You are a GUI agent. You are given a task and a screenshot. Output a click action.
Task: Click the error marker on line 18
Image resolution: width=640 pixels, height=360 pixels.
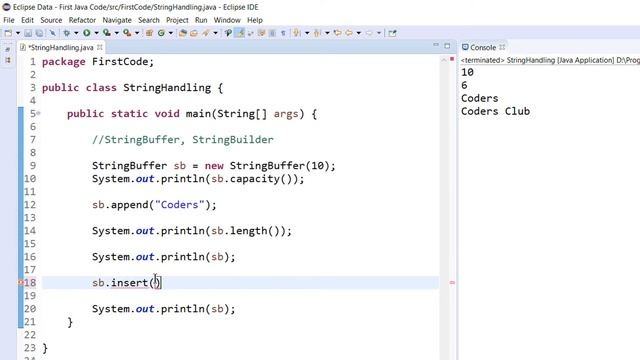(x=20, y=282)
